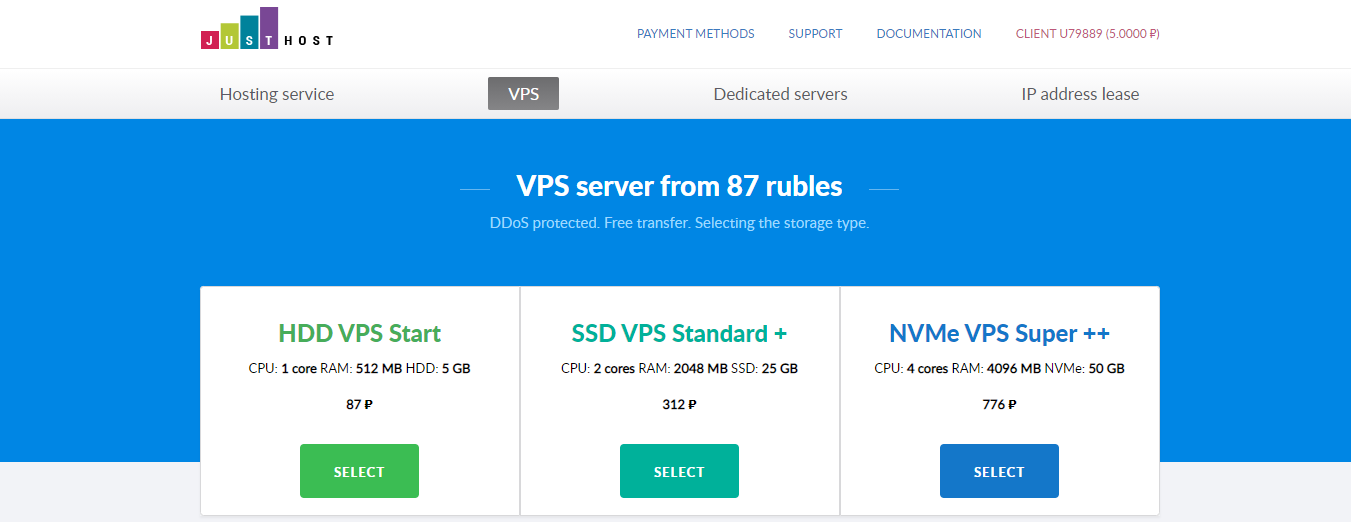The width and height of the screenshot is (1351, 522).
Task: Select the HDD VPS Start plan button
Action: click(x=359, y=471)
